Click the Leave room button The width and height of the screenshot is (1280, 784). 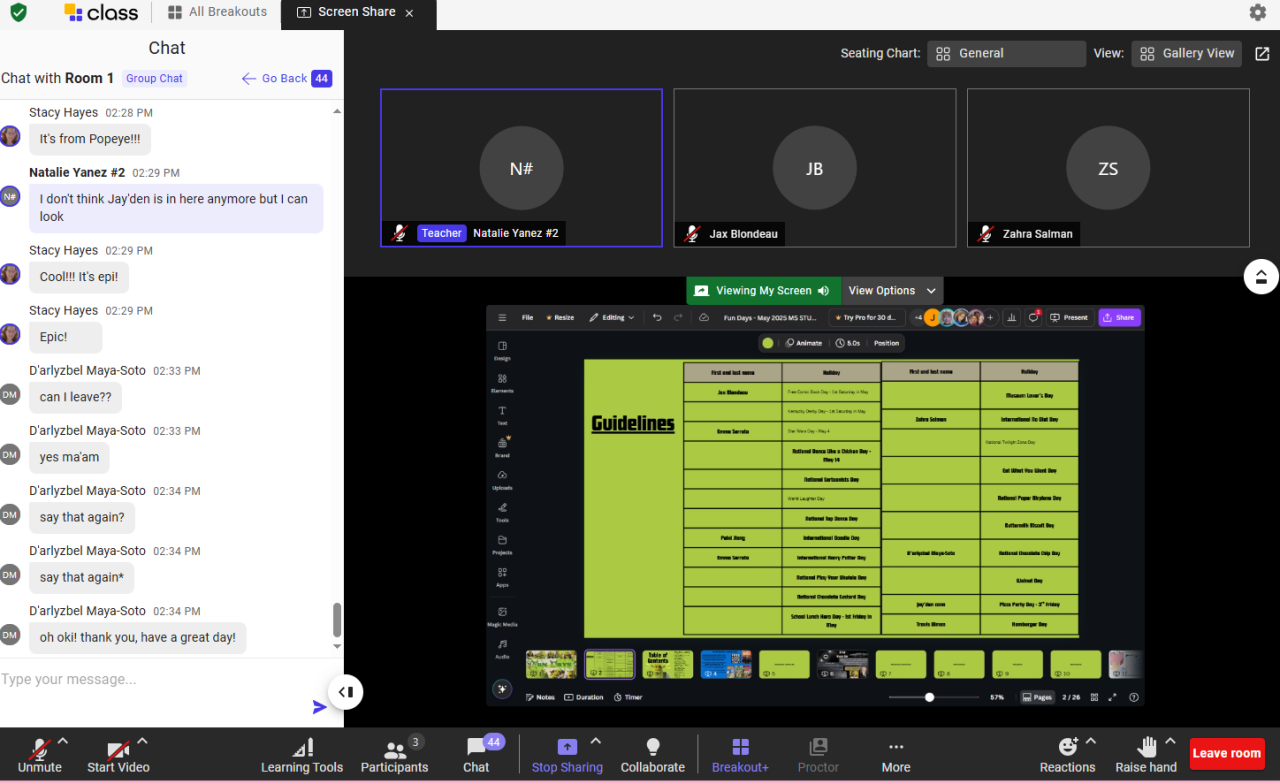(1226, 753)
